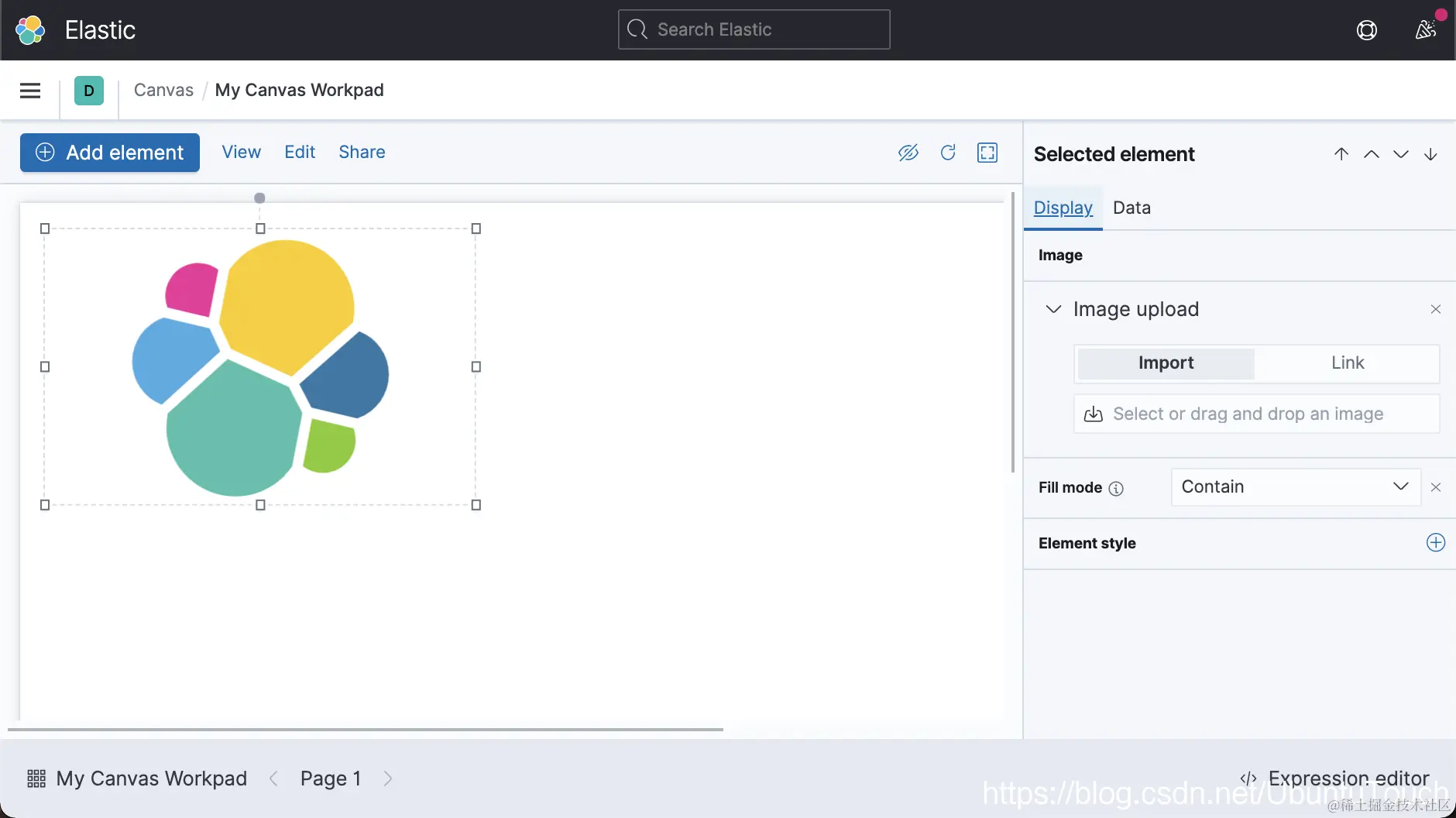
Task: Toggle hide edit controls eye icon
Action: 908,153
